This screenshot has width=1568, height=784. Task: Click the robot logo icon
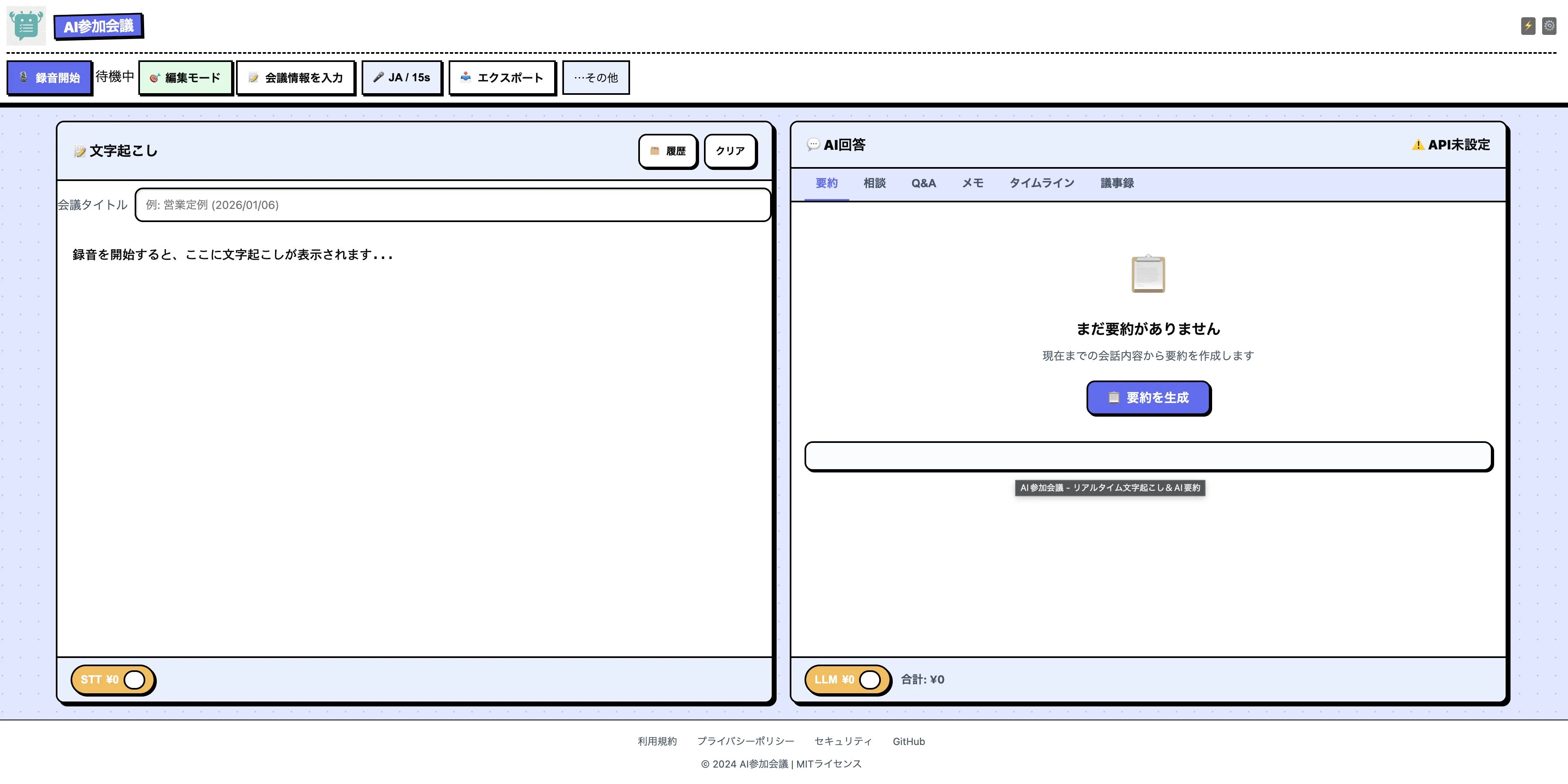coord(26,25)
